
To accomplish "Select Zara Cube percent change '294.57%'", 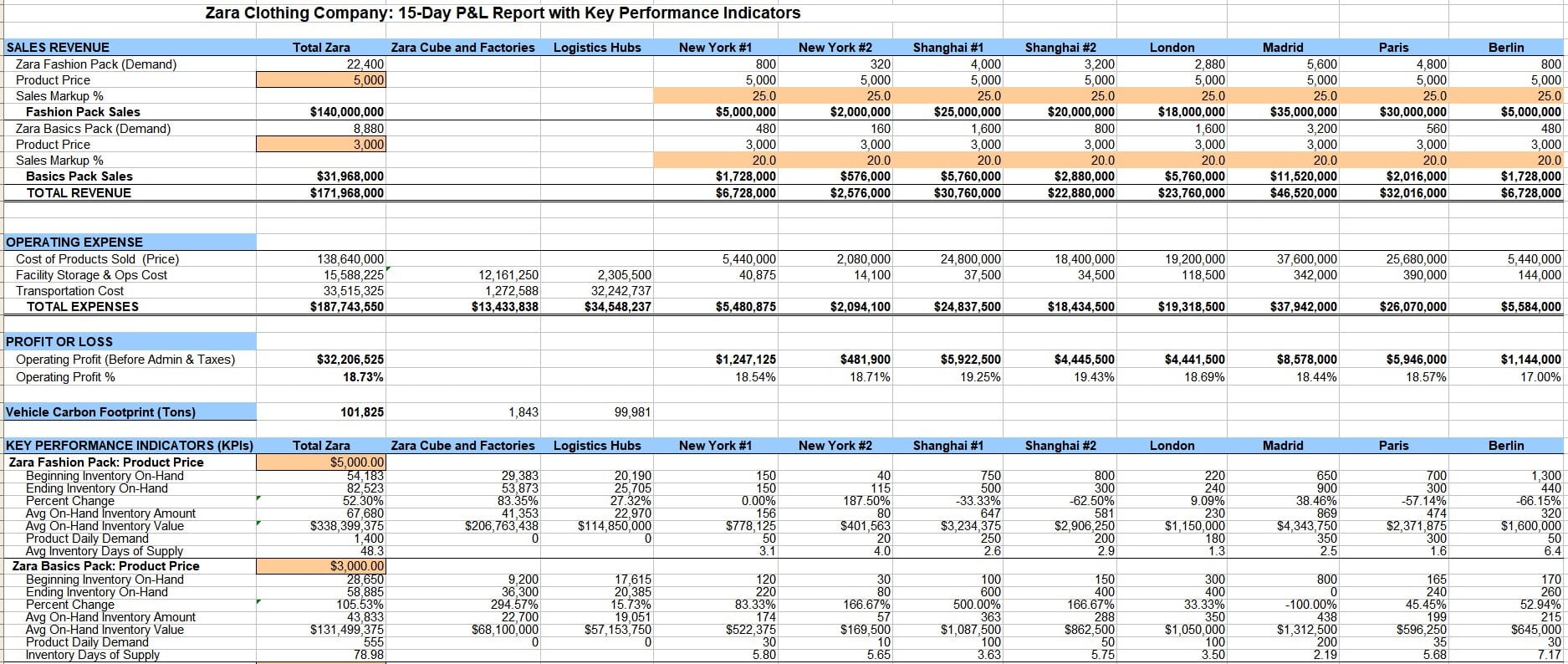I will click(517, 605).
